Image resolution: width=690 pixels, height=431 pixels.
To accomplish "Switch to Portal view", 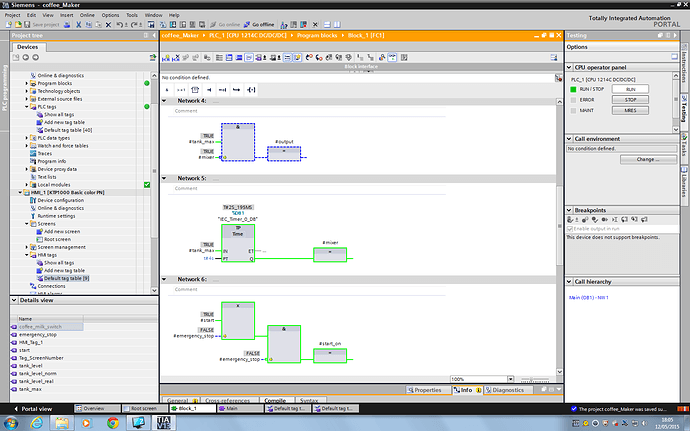I will click(33, 409).
